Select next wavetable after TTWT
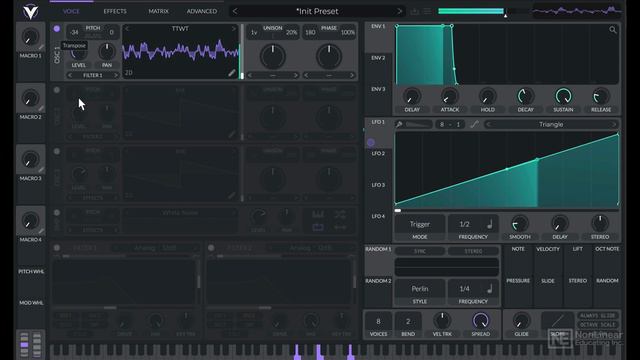This screenshot has height=360, width=640. click(x=233, y=29)
